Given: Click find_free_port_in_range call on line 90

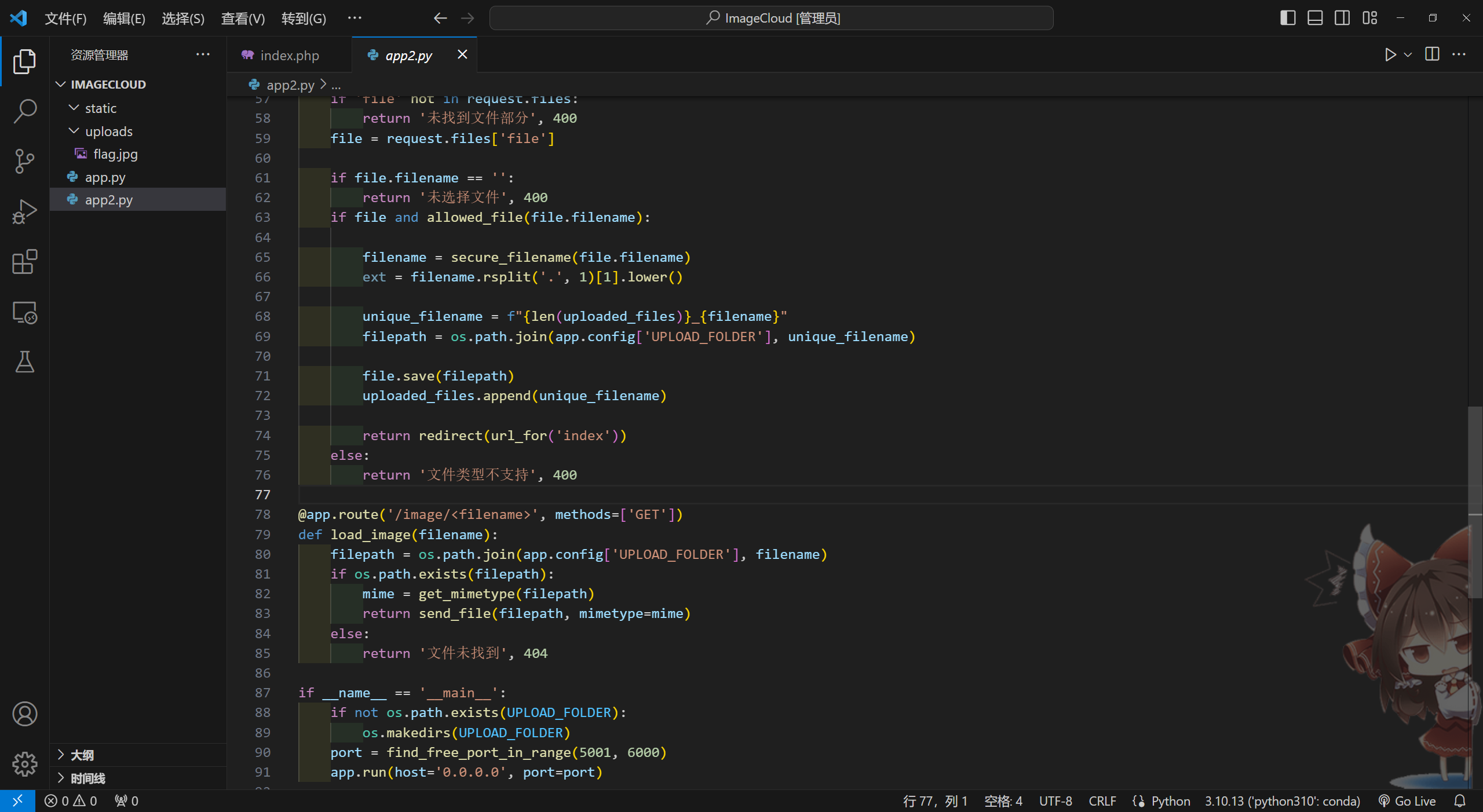Looking at the screenshot, I should coord(478,752).
